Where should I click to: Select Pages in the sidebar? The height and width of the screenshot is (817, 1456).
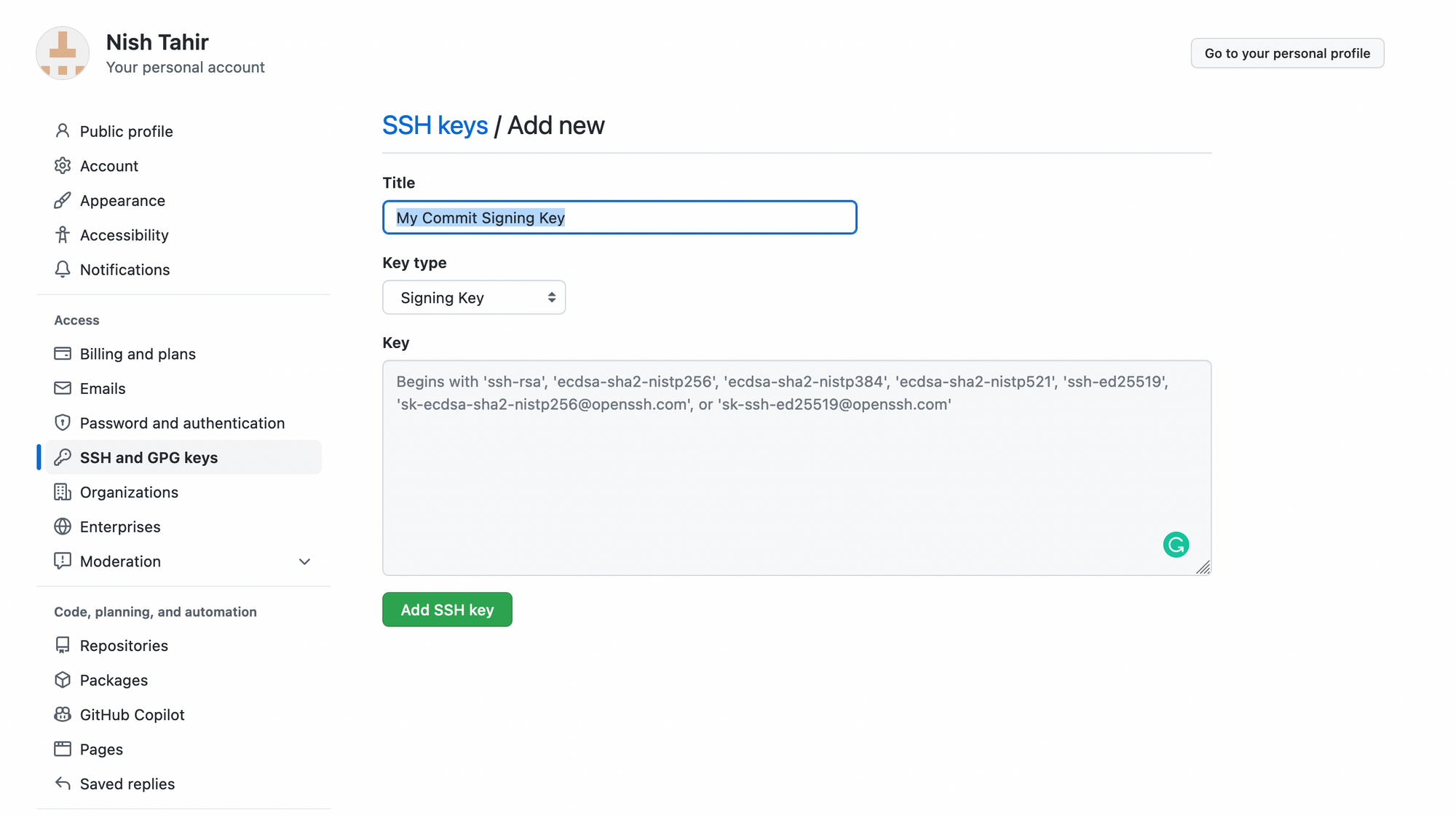(100, 749)
